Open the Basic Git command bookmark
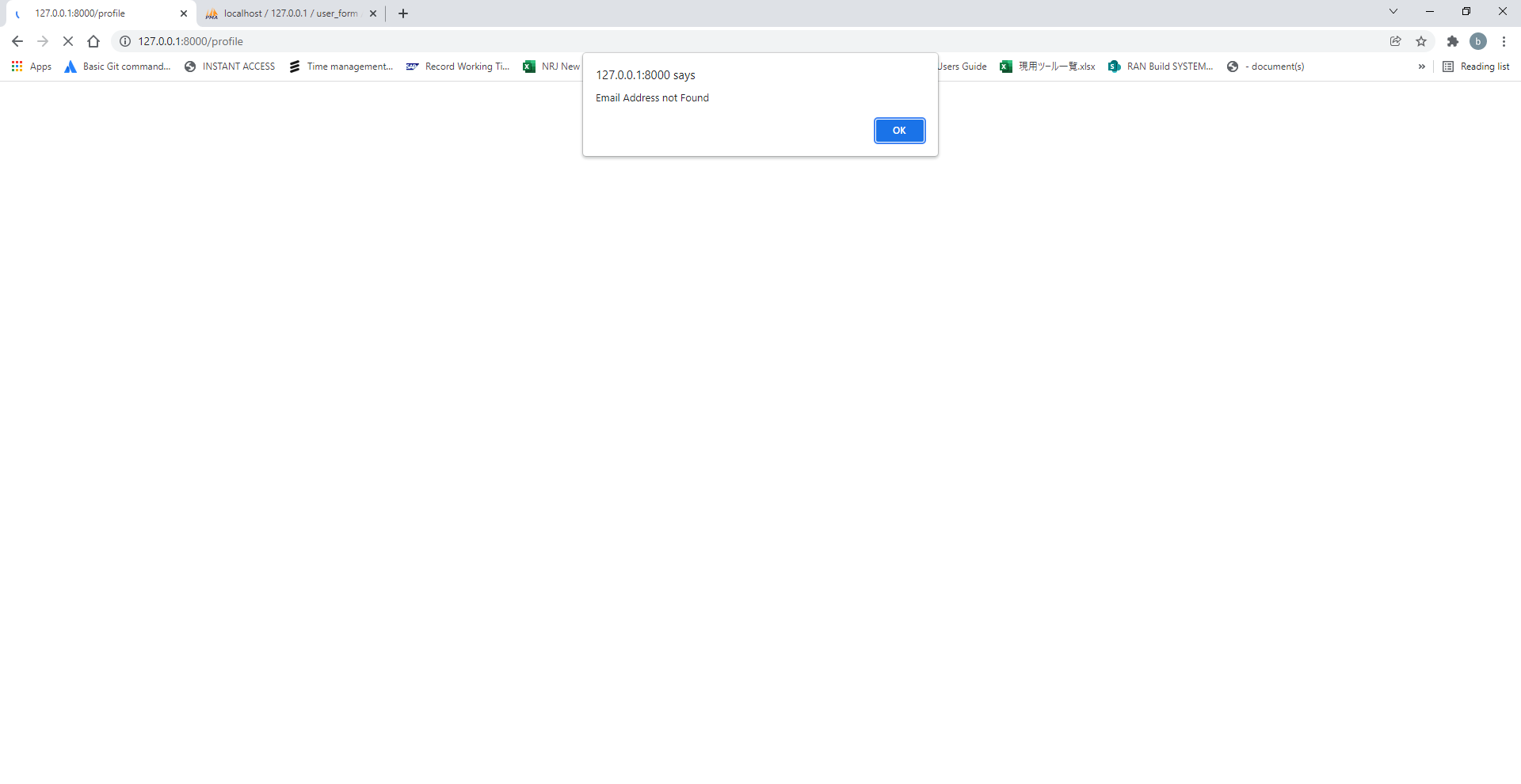 (117, 67)
